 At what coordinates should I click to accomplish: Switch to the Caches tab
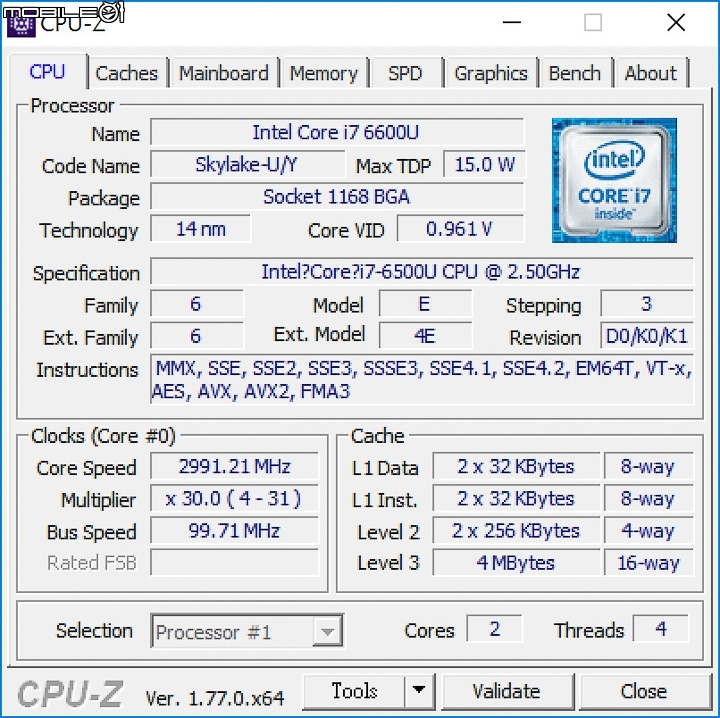point(127,73)
